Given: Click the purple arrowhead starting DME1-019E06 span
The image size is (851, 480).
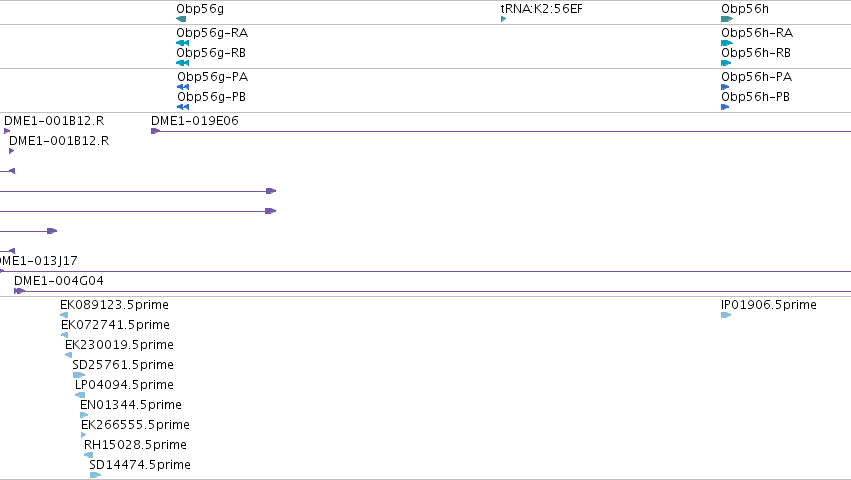Looking at the screenshot, I should (155, 131).
